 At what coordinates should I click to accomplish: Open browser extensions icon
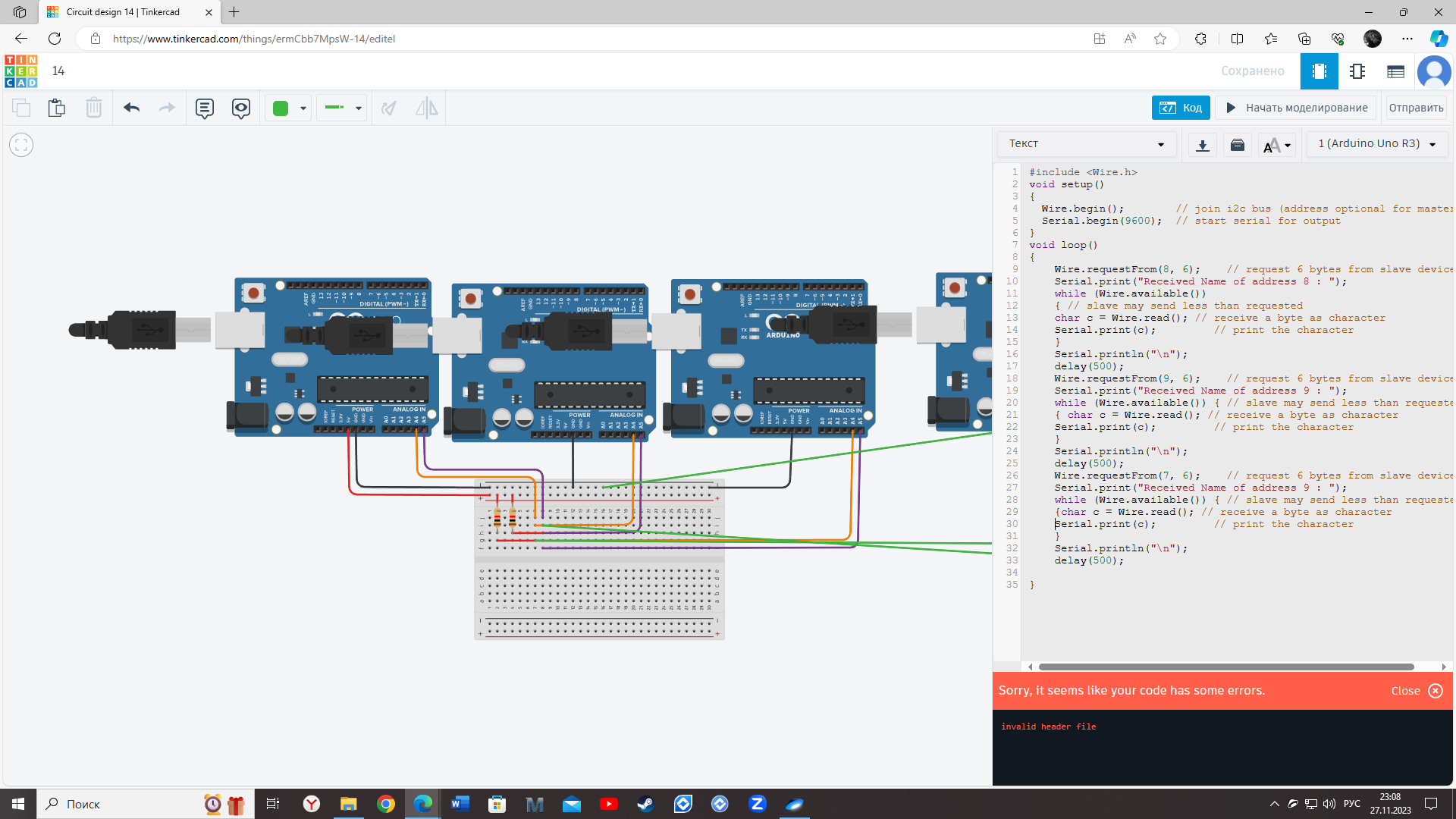(1200, 39)
